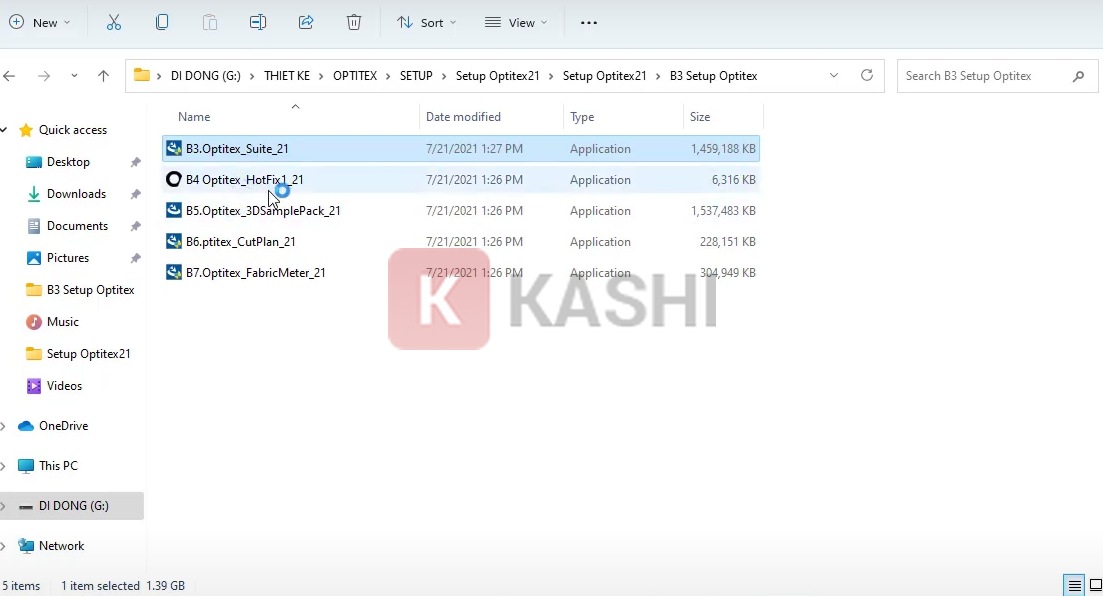The image size is (1103, 596).
Task: Switch to large thumbnails view in status bar
Action: [1094, 584]
